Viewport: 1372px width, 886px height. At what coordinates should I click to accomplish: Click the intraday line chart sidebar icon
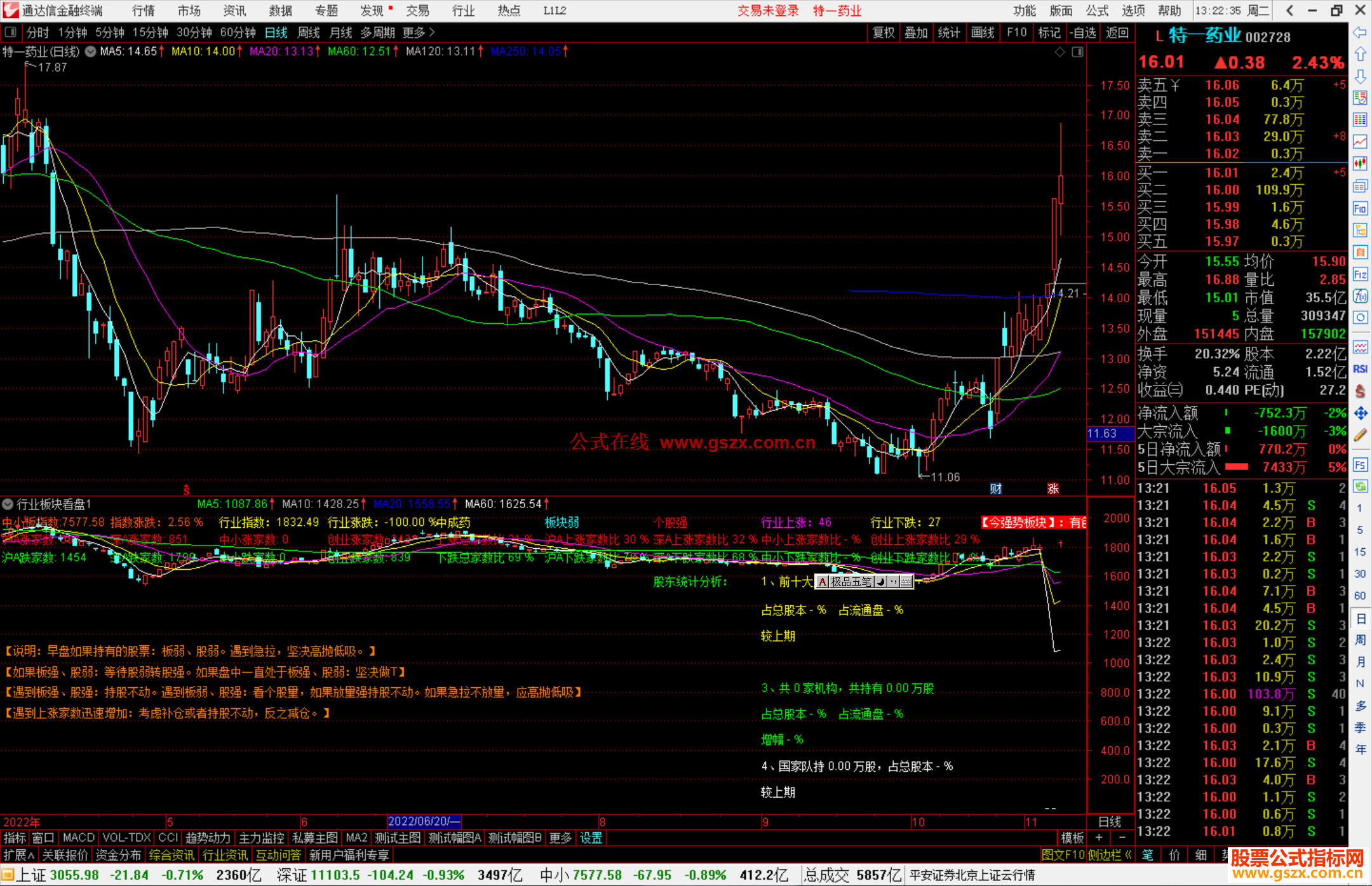point(1360,142)
